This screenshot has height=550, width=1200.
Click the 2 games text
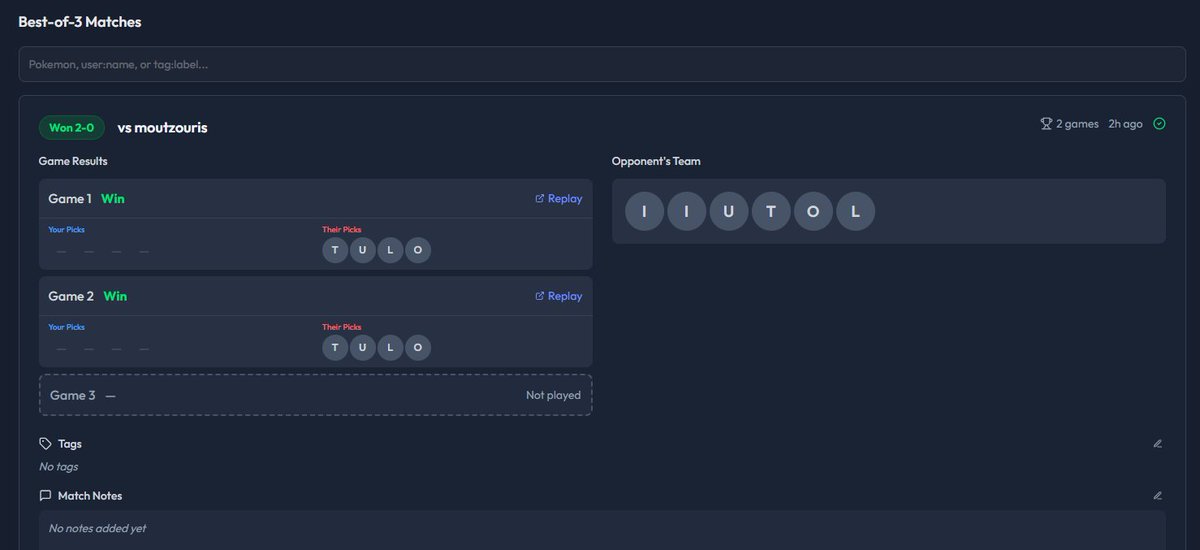pyautogui.click(x=1077, y=124)
